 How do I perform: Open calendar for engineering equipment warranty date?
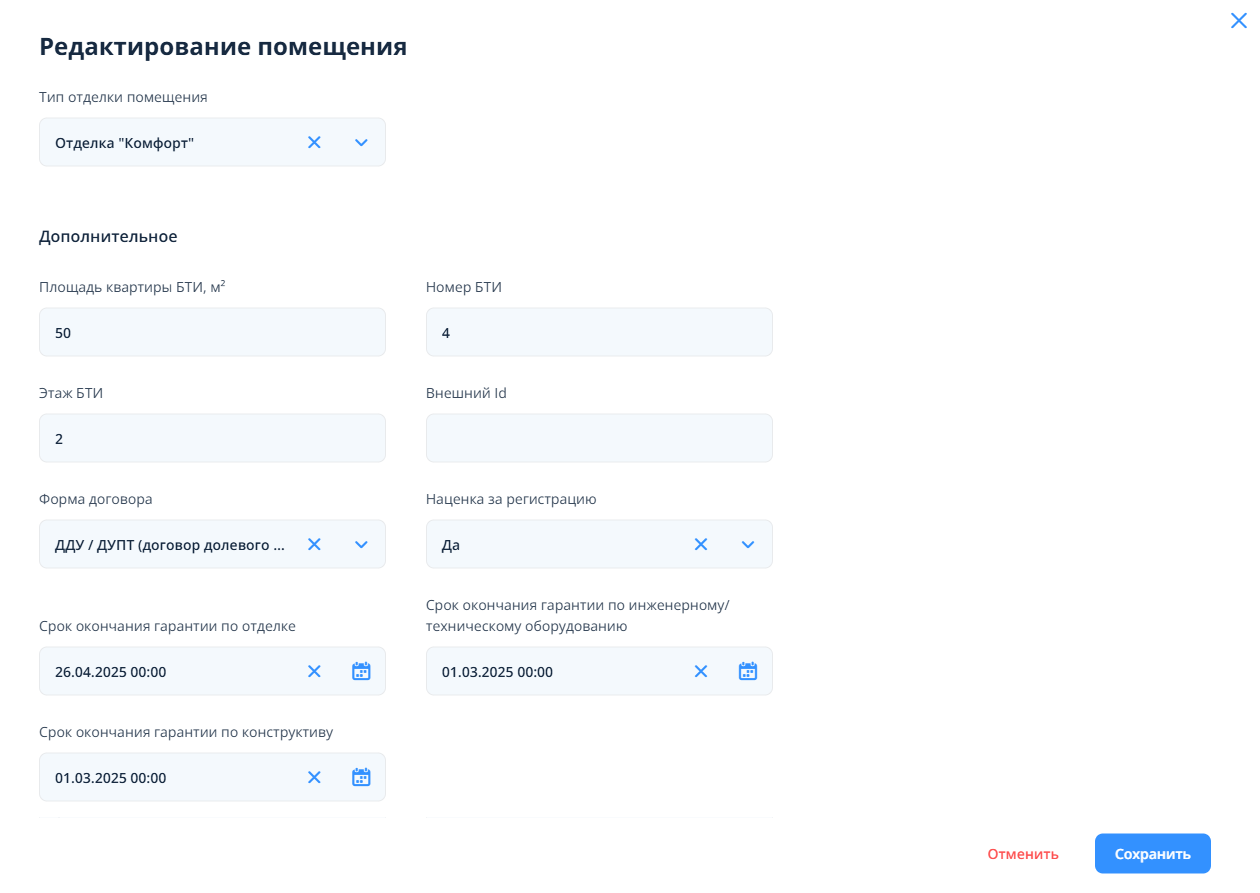(x=748, y=672)
